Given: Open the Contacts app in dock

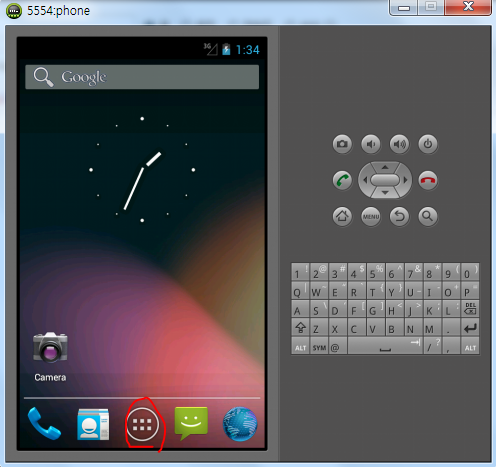Looking at the screenshot, I should pyautogui.click(x=93, y=424).
